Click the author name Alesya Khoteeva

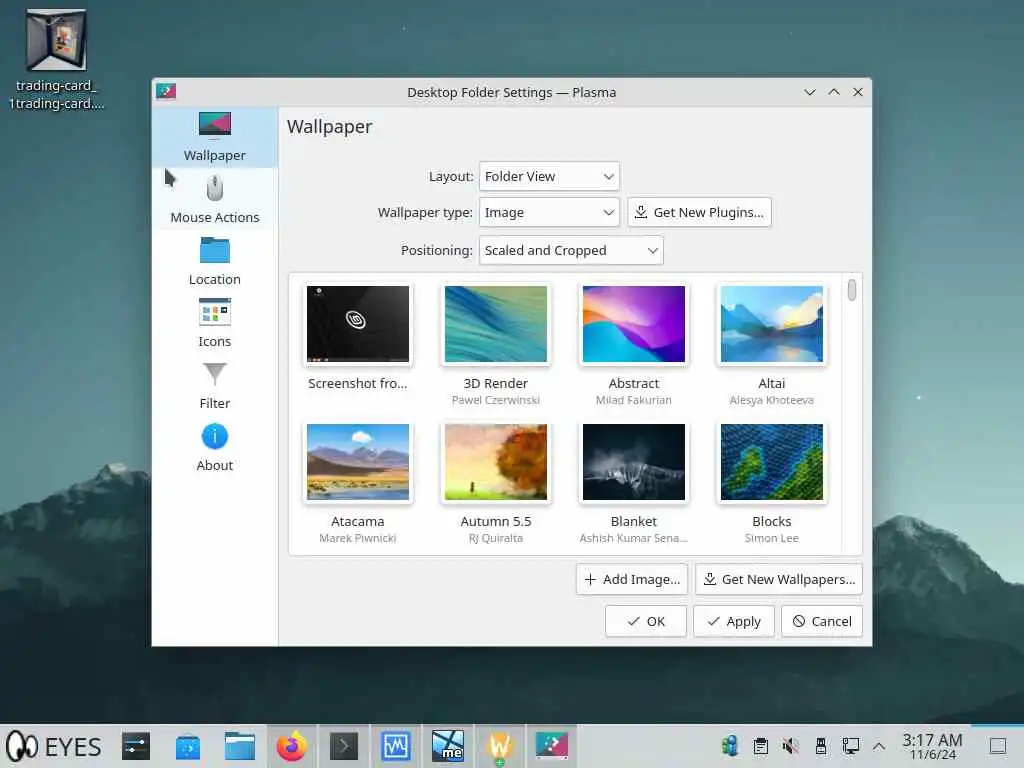[x=771, y=400]
